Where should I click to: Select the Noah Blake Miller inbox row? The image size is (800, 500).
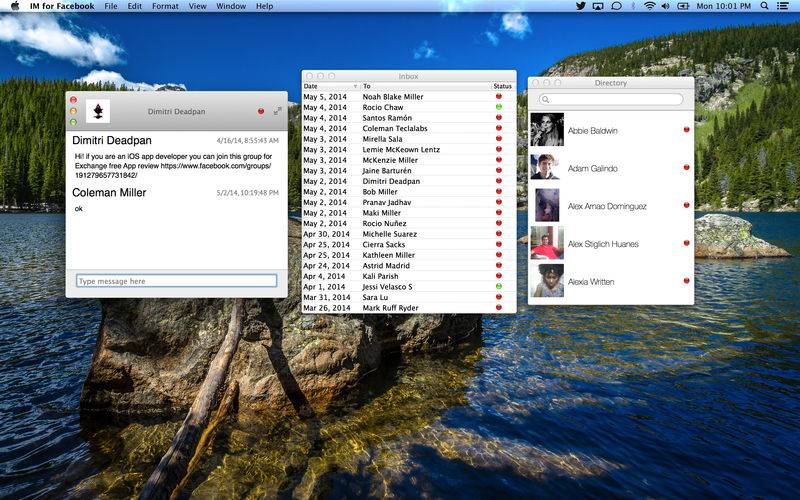(x=409, y=96)
